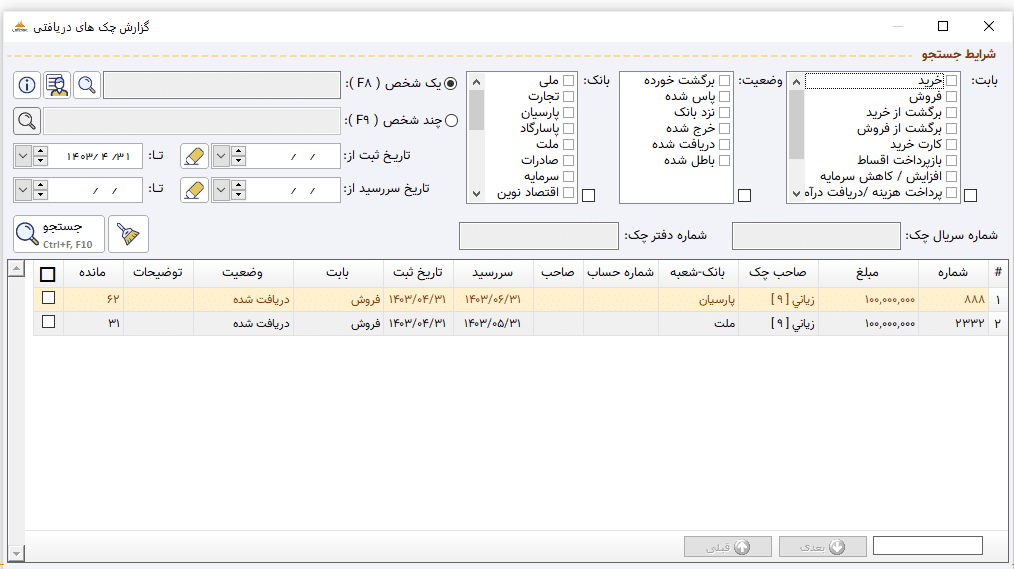Toggle the table header select-all checkbox

pos(47,274)
